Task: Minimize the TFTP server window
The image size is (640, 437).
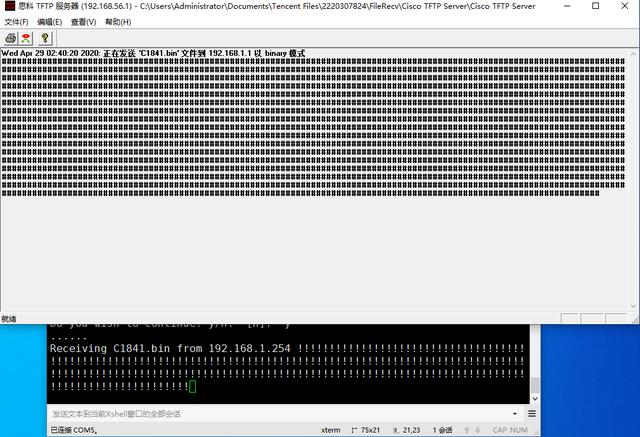Action: tap(567, 6)
